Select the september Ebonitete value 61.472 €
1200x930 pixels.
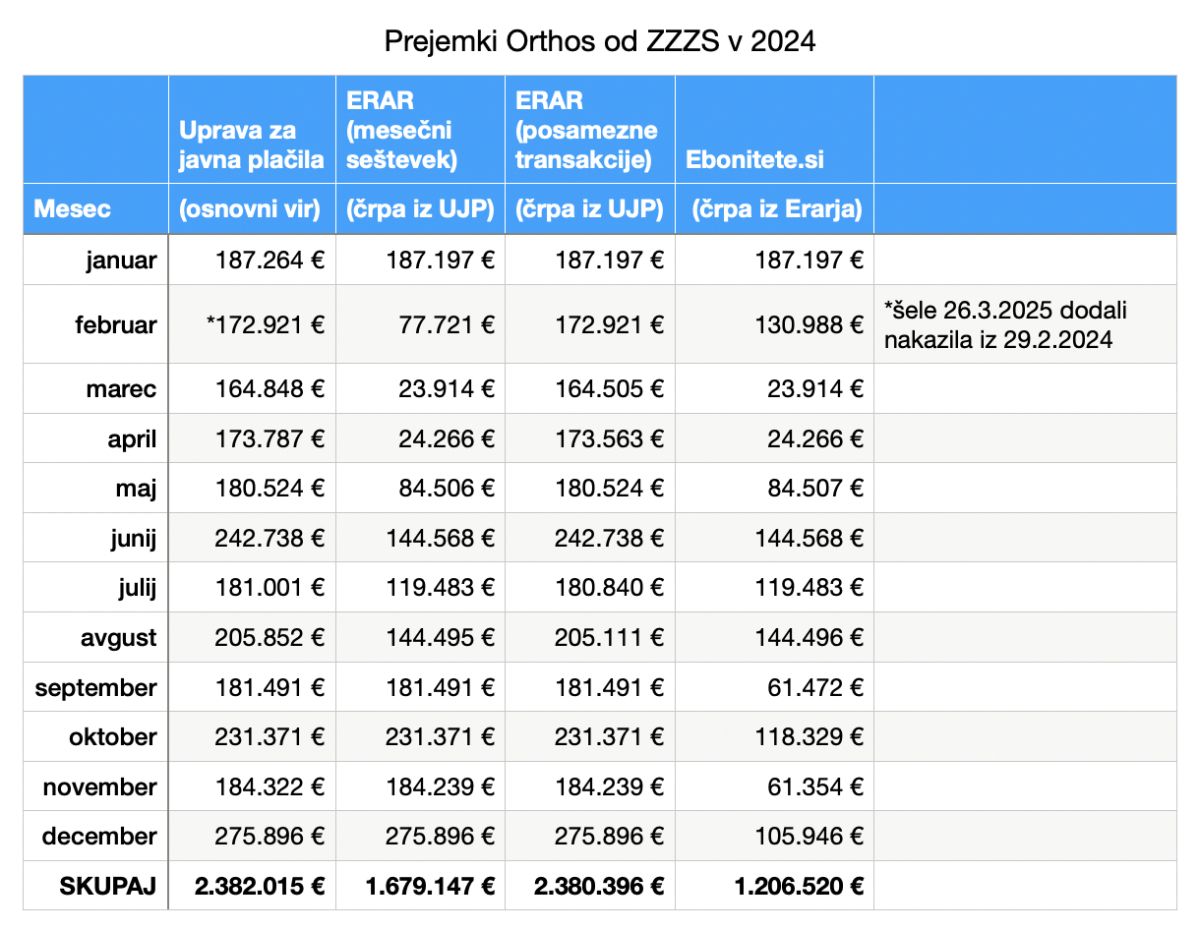click(x=775, y=687)
